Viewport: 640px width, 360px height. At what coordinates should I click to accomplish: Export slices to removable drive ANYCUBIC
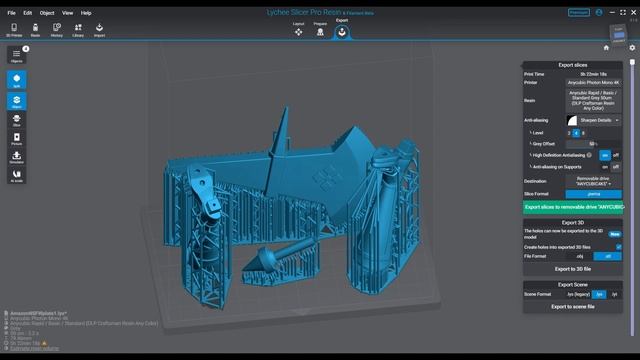[573, 207]
